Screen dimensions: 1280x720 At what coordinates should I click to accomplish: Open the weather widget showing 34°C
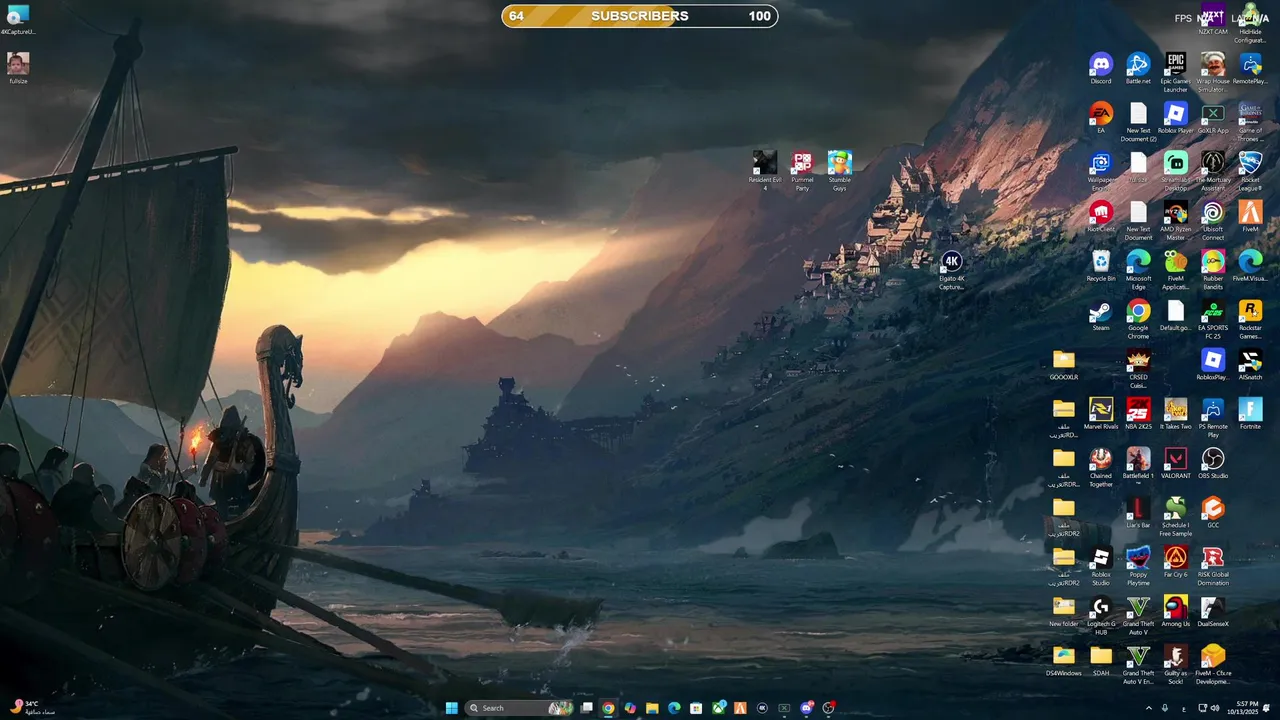click(x=33, y=707)
